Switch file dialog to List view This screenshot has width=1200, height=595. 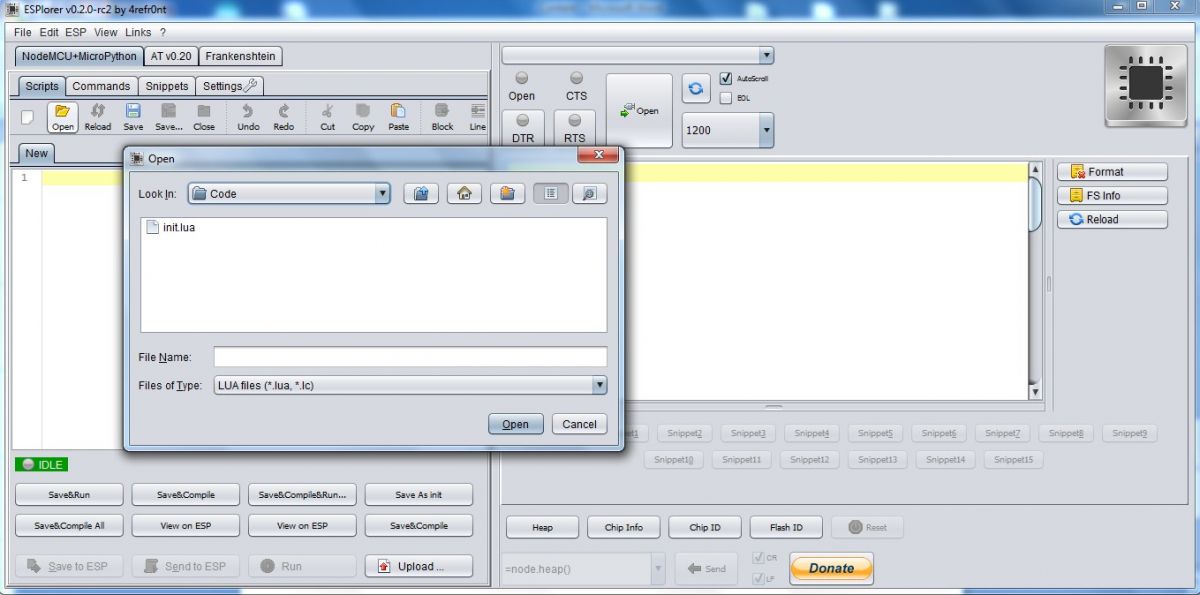tap(550, 194)
